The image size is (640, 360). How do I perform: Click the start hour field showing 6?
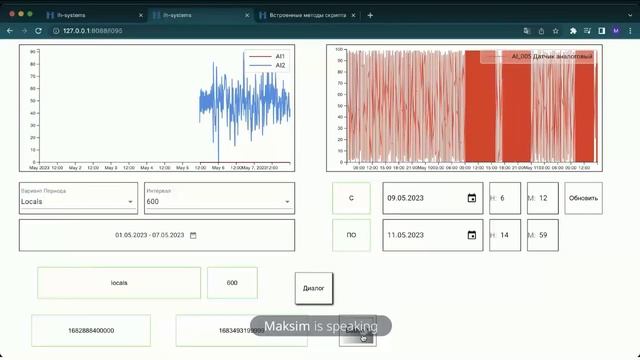(505, 198)
